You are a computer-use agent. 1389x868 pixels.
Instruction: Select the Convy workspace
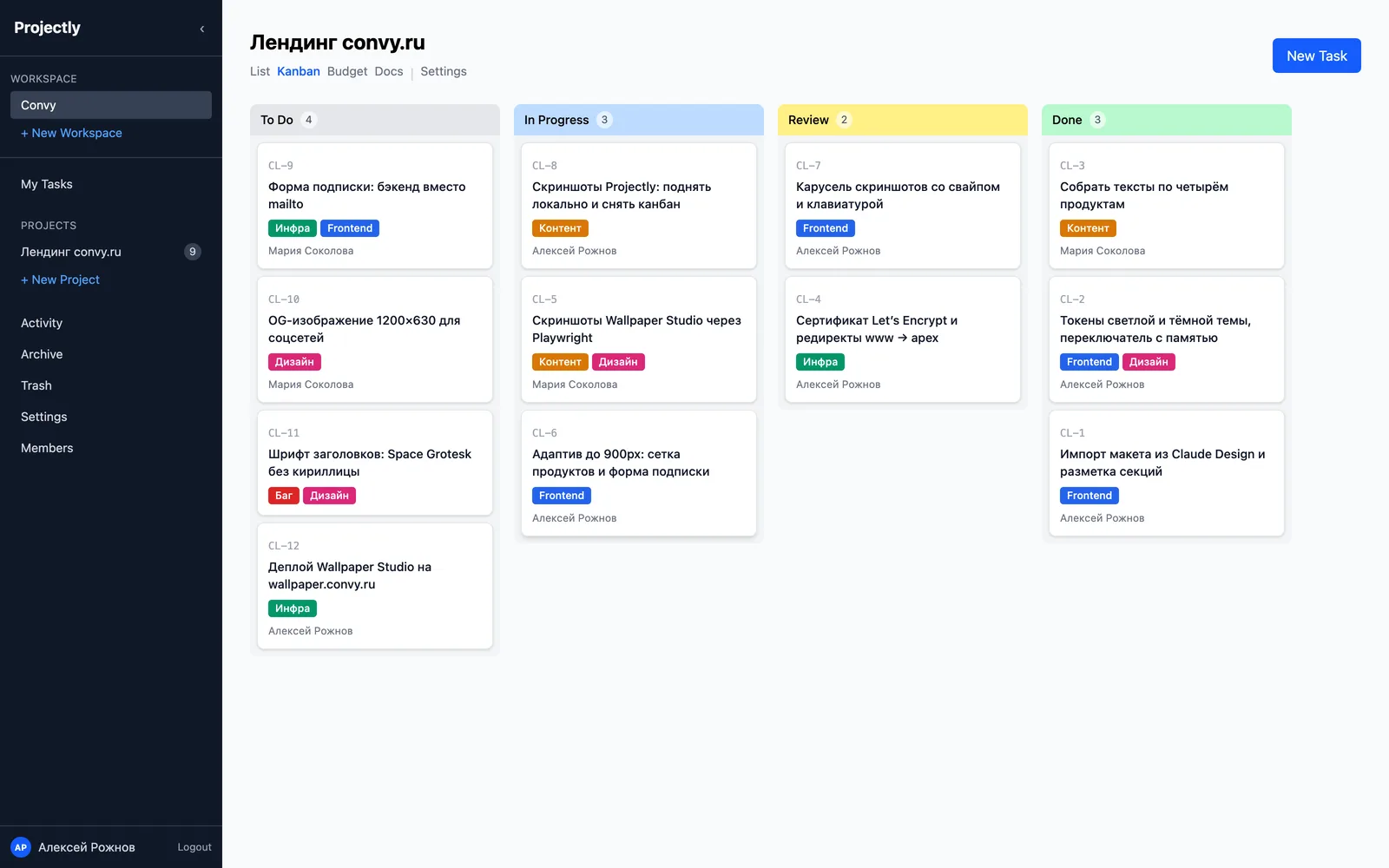tap(111, 105)
